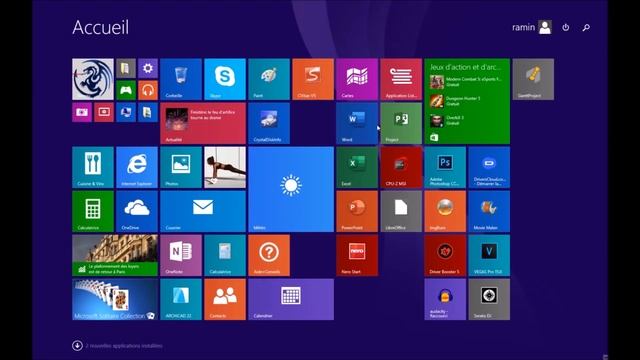Image resolution: width=640 pixels, height=360 pixels.
Task: Open the Cuisine & Vins tile
Action: point(93,167)
